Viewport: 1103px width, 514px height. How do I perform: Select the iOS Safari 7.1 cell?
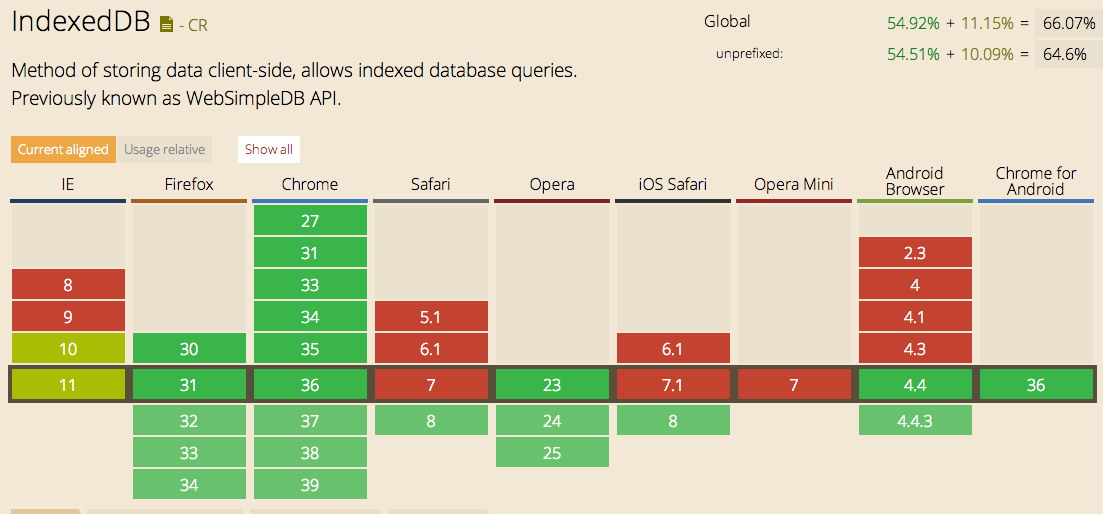(673, 385)
